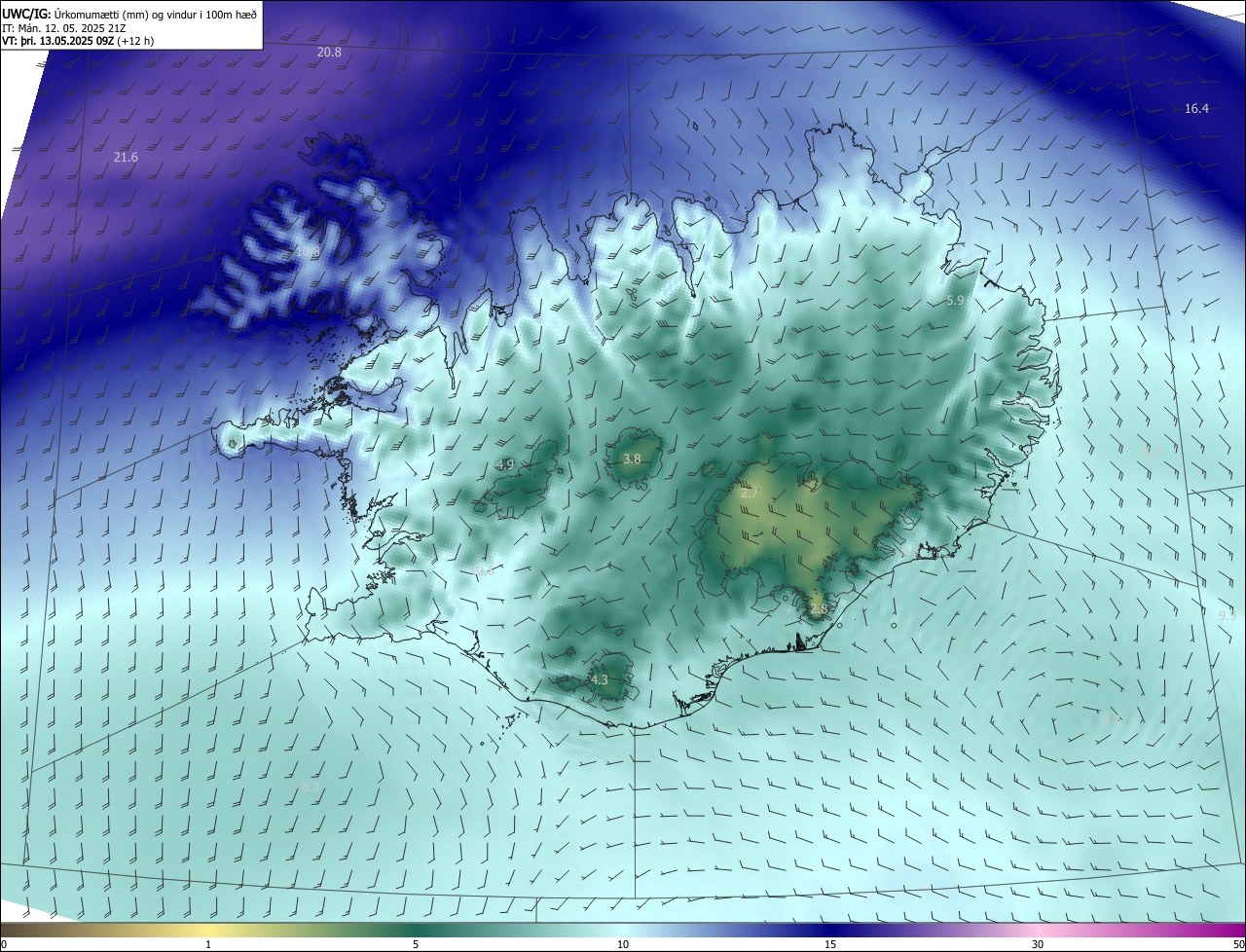Click the 4.9 value label
Viewport: 1246px width, 952px height.
pyautogui.click(x=505, y=464)
